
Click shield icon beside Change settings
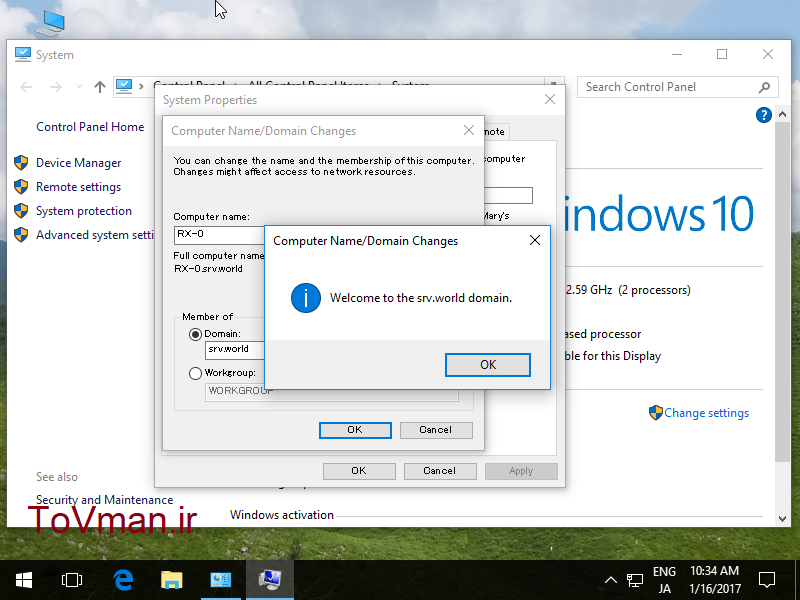click(x=656, y=412)
